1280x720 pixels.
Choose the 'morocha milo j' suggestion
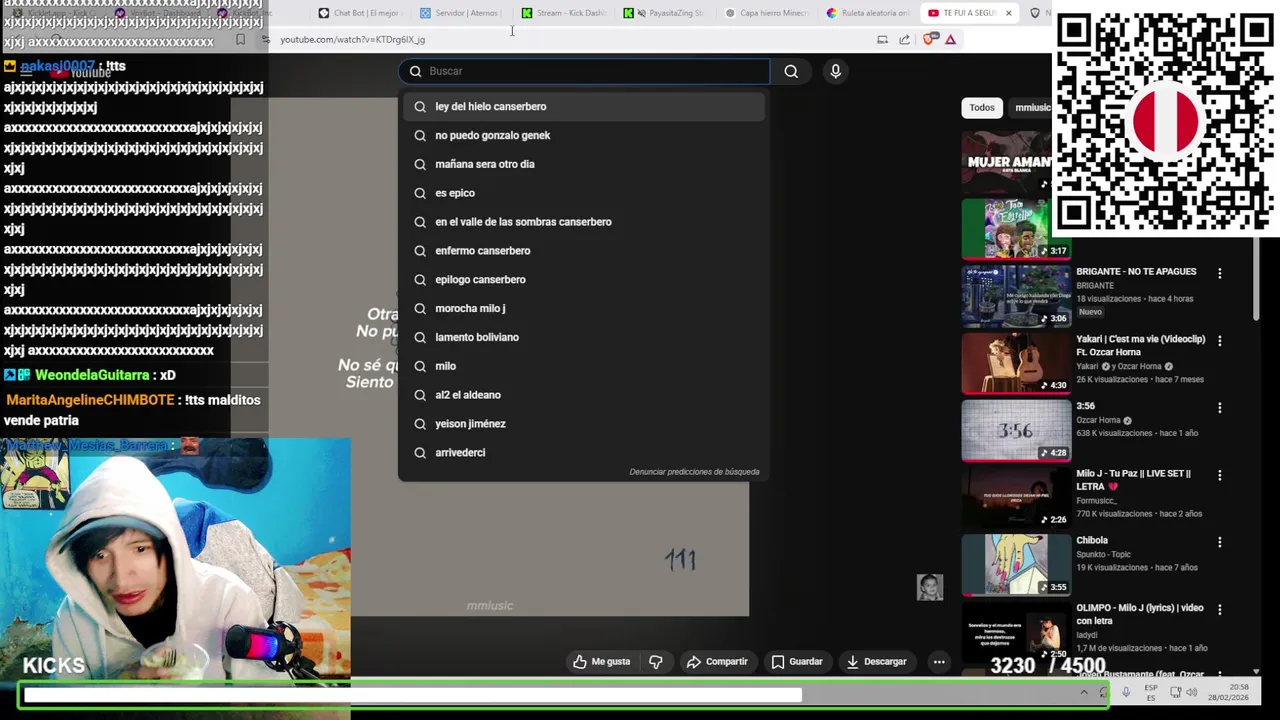(584, 308)
